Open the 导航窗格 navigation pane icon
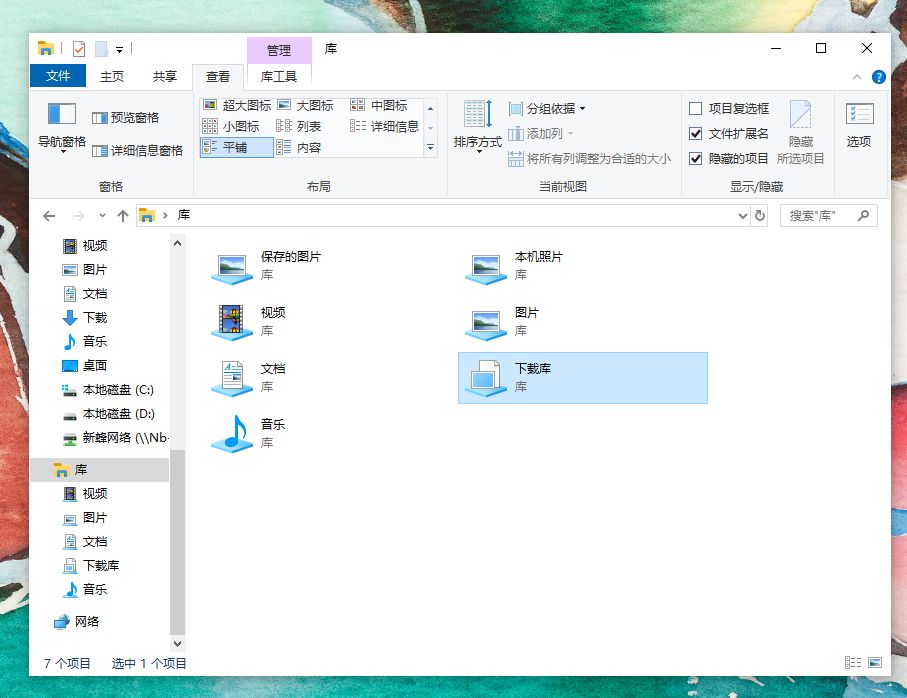Image resolution: width=907 pixels, height=698 pixels. [x=61, y=114]
